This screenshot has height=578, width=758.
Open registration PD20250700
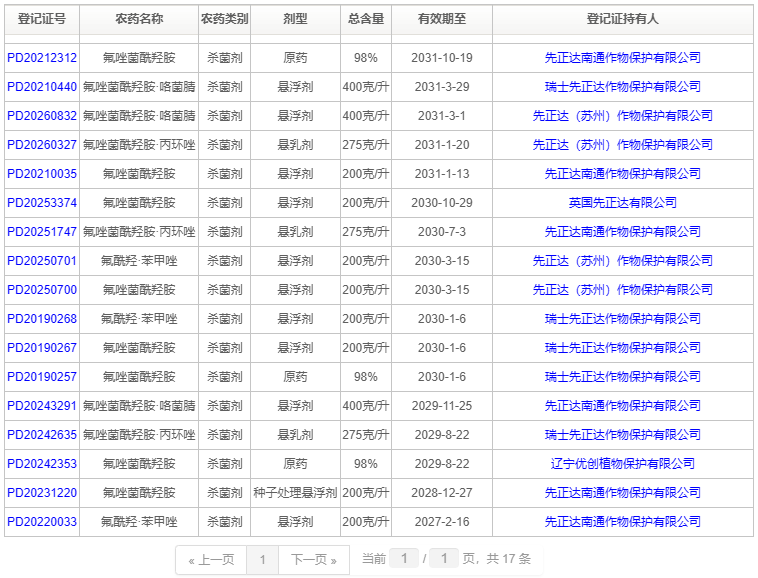pos(42,290)
